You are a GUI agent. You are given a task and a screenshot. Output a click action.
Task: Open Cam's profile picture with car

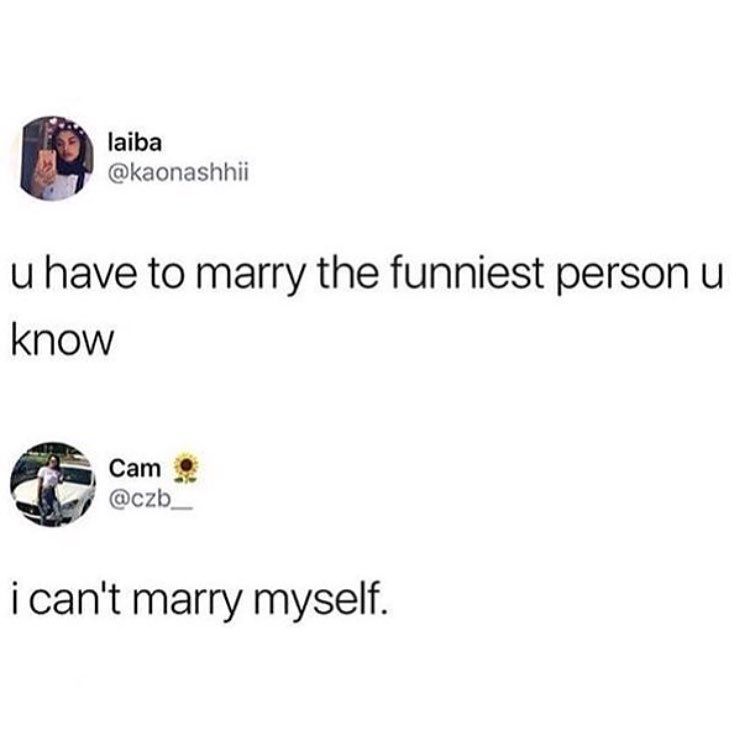(53, 485)
